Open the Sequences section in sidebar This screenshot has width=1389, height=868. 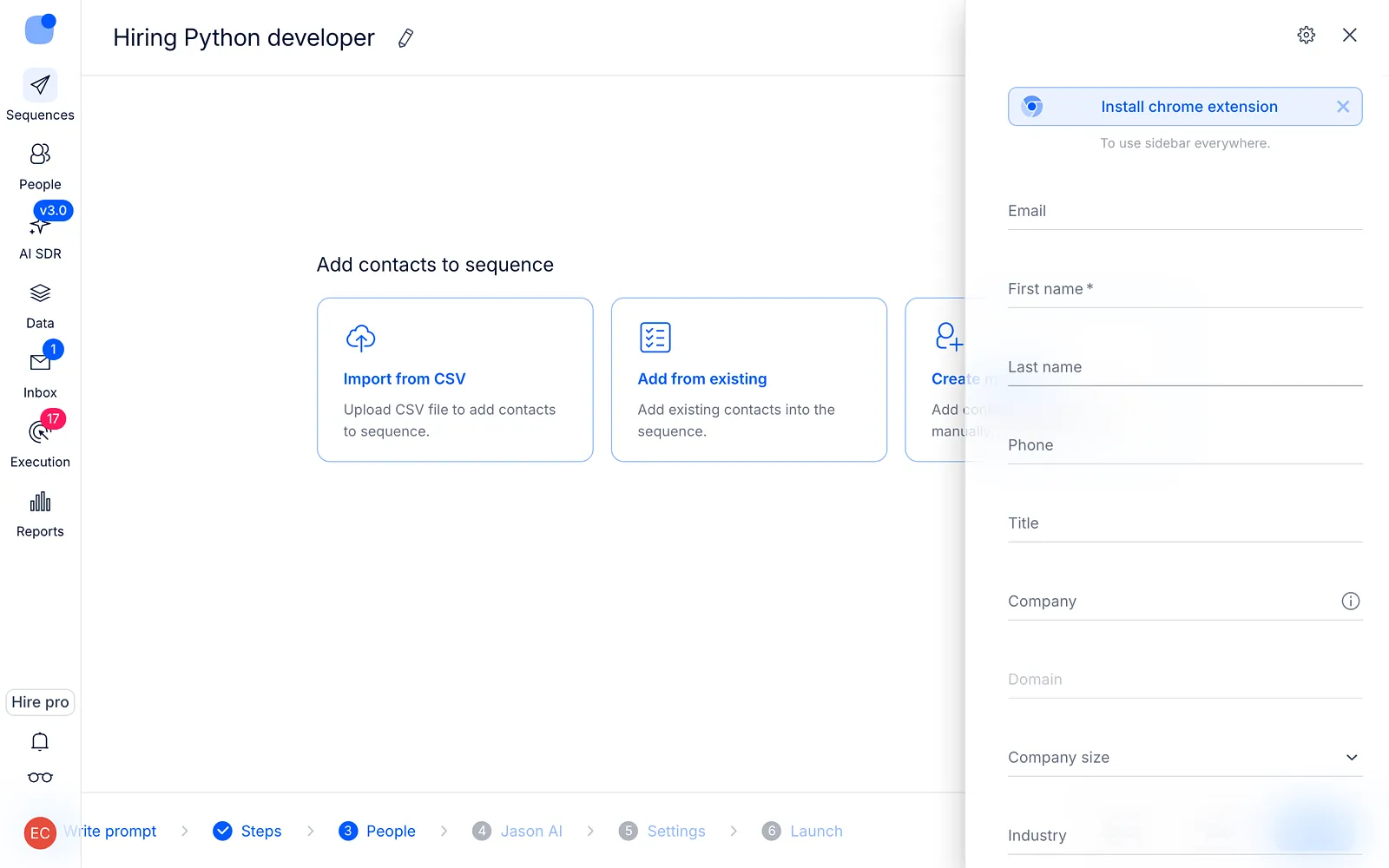tap(40, 95)
